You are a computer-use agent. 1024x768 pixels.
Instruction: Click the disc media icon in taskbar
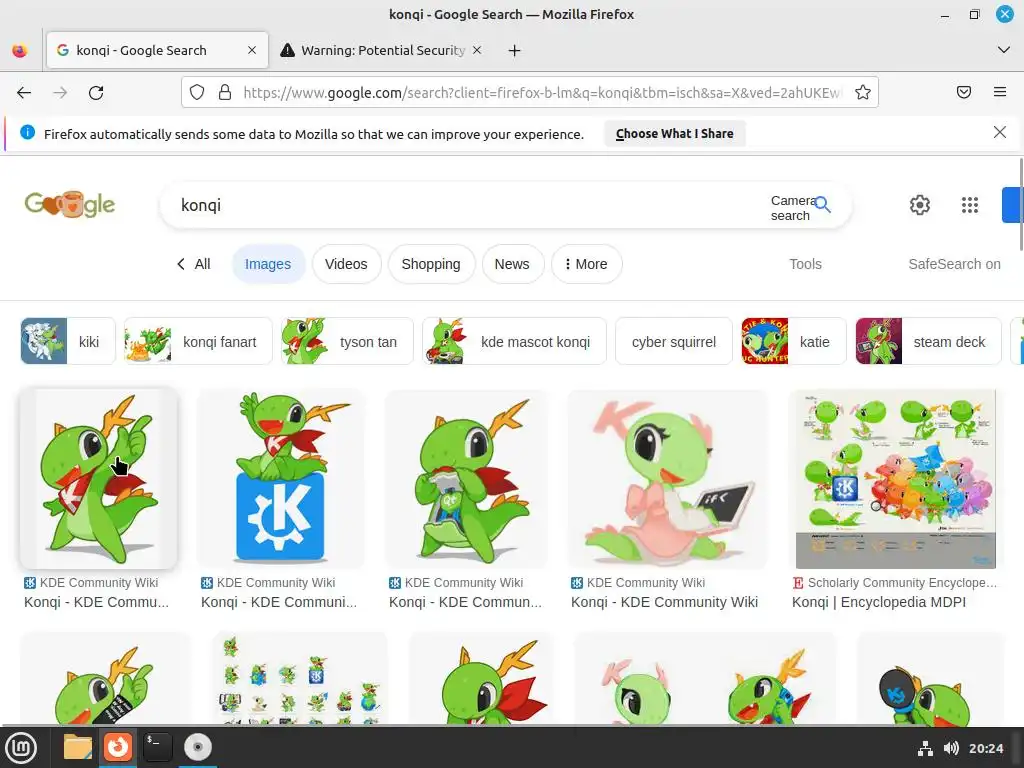[198, 747]
